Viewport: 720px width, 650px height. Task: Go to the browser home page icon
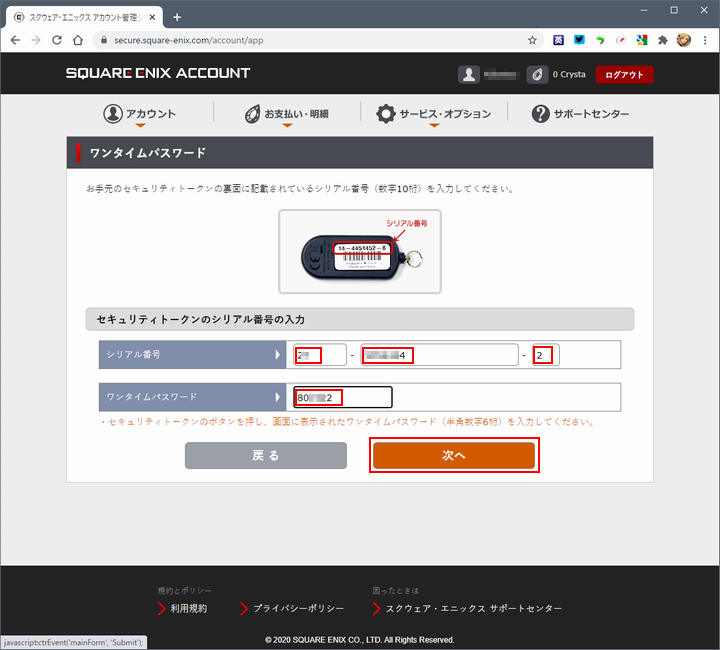click(78, 40)
